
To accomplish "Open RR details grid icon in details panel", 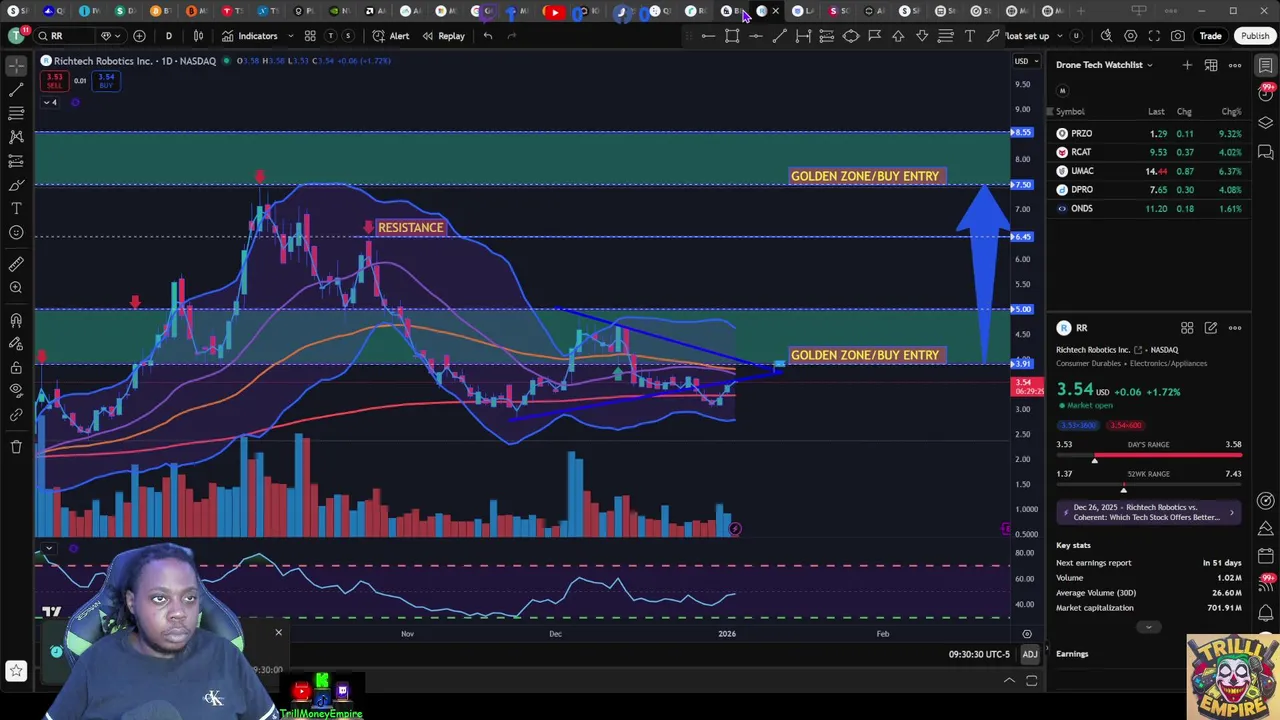I will pyautogui.click(x=1187, y=328).
